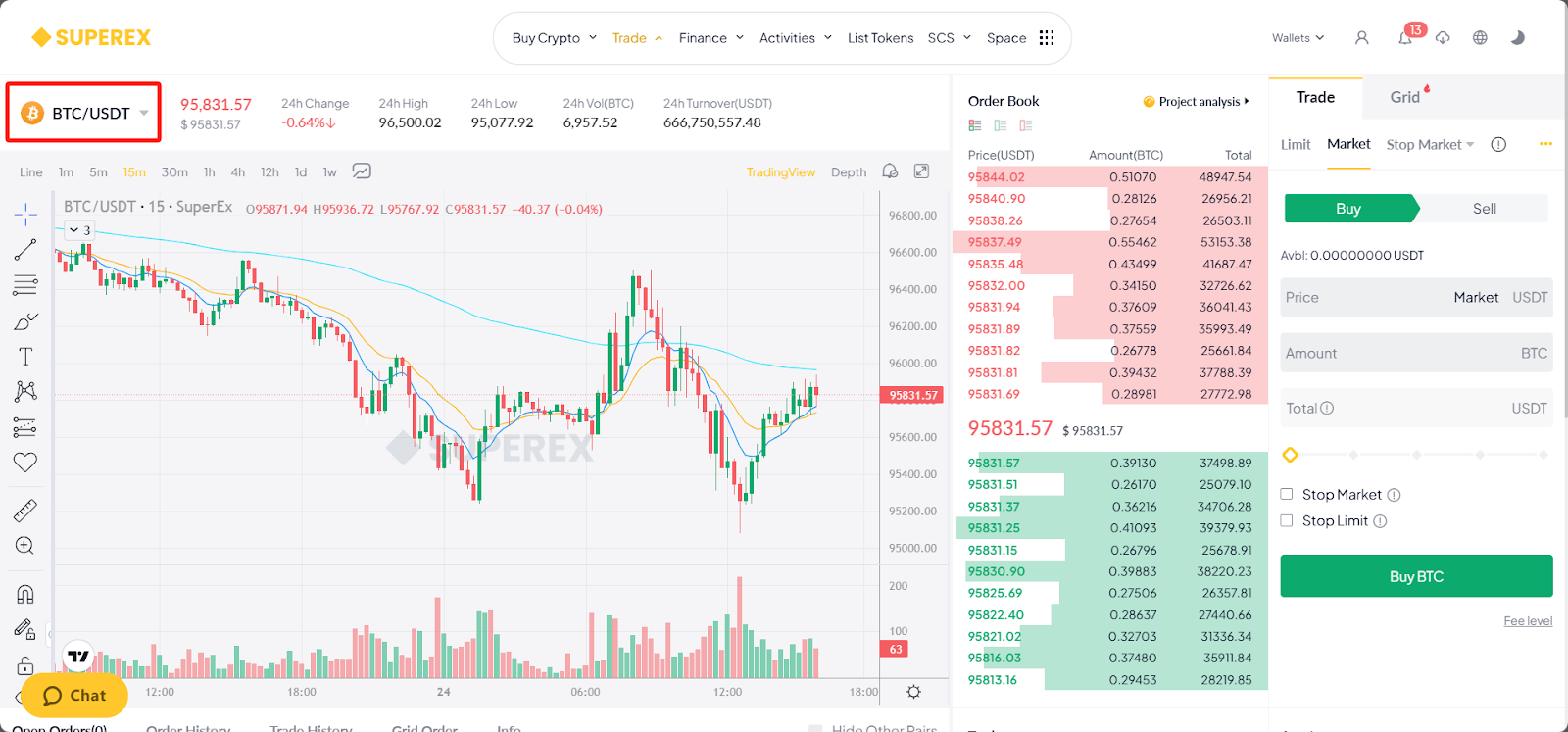The height and width of the screenshot is (732, 1568).
Task: Select the Buy toggle
Action: point(1349,209)
